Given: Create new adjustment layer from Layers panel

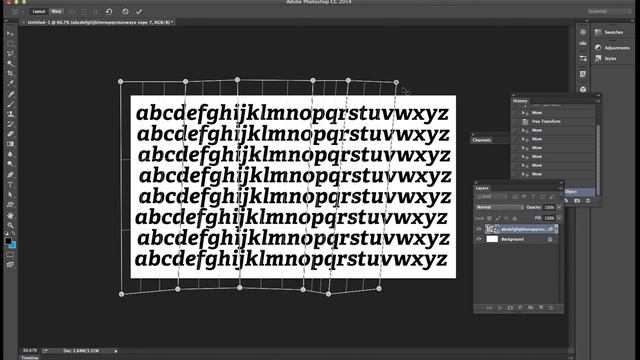Looking at the screenshot, I should (520, 307).
